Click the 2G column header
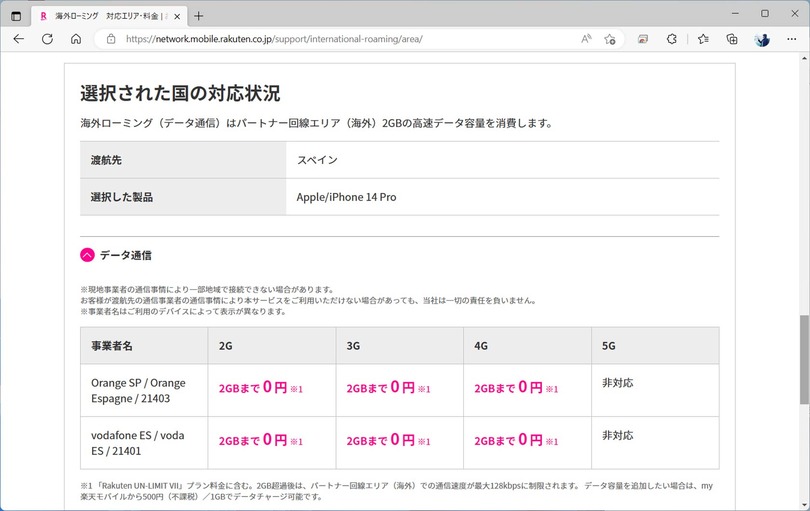 [x=272, y=346]
